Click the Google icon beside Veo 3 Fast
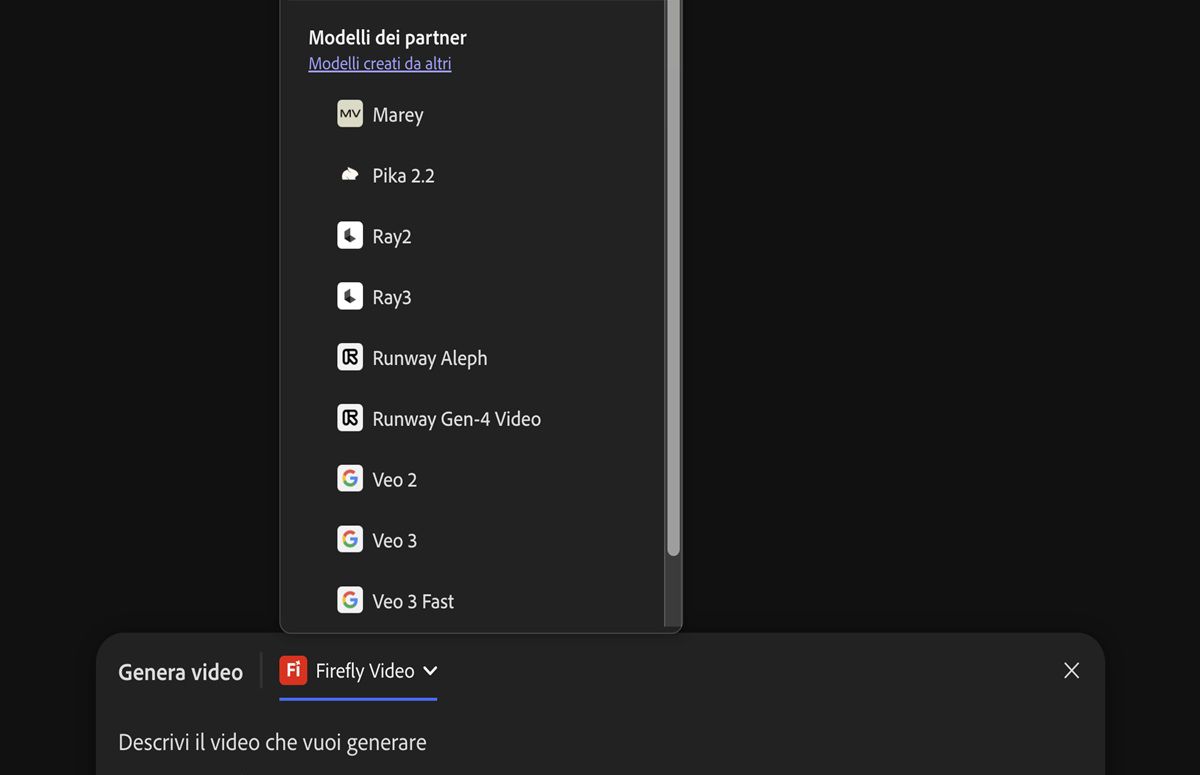Image resolution: width=1200 pixels, height=775 pixels. pos(350,601)
